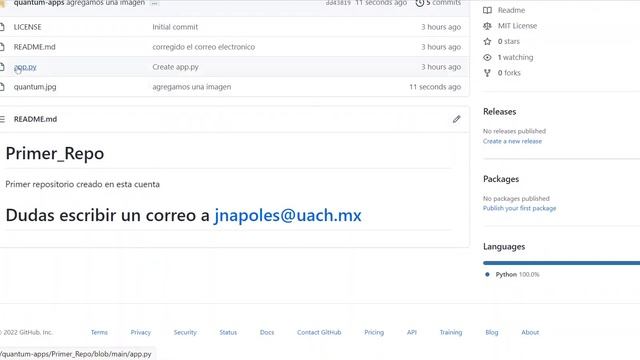
Task: Click the eye icon beside 1 watching
Action: (487, 58)
